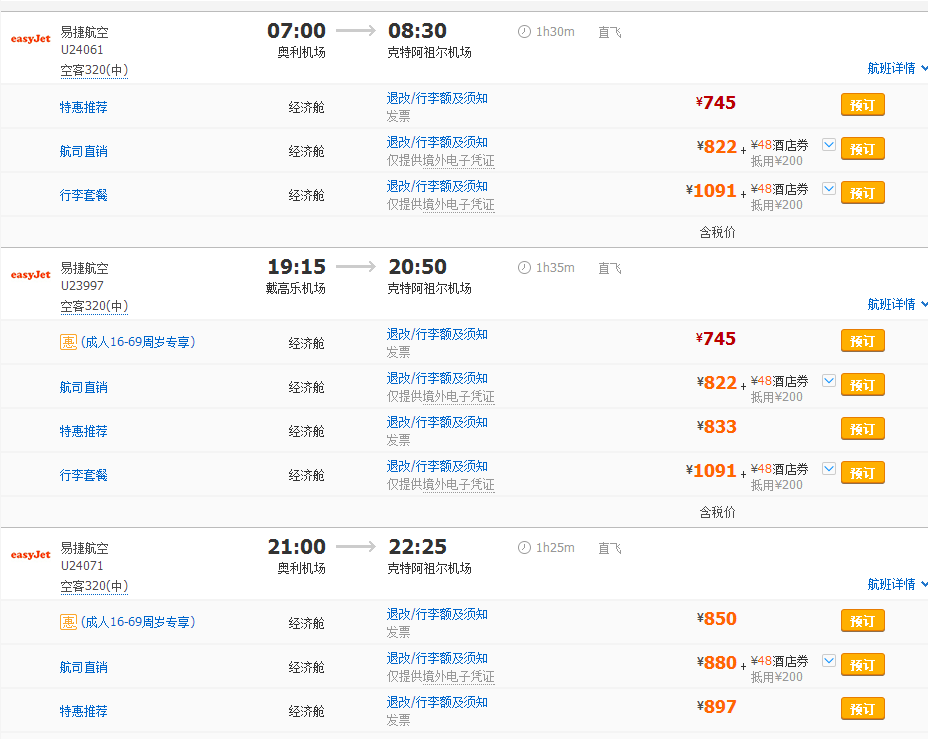
Task: Toggle hotel coupon checkbox for ¥822 fare on 07:00 flight
Action: (828, 145)
